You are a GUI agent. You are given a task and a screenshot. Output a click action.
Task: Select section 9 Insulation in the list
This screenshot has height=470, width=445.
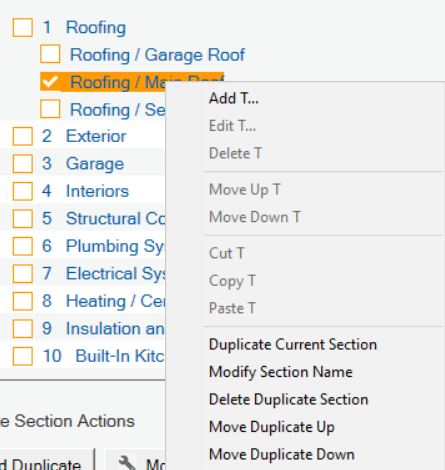(x=115, y=329)
